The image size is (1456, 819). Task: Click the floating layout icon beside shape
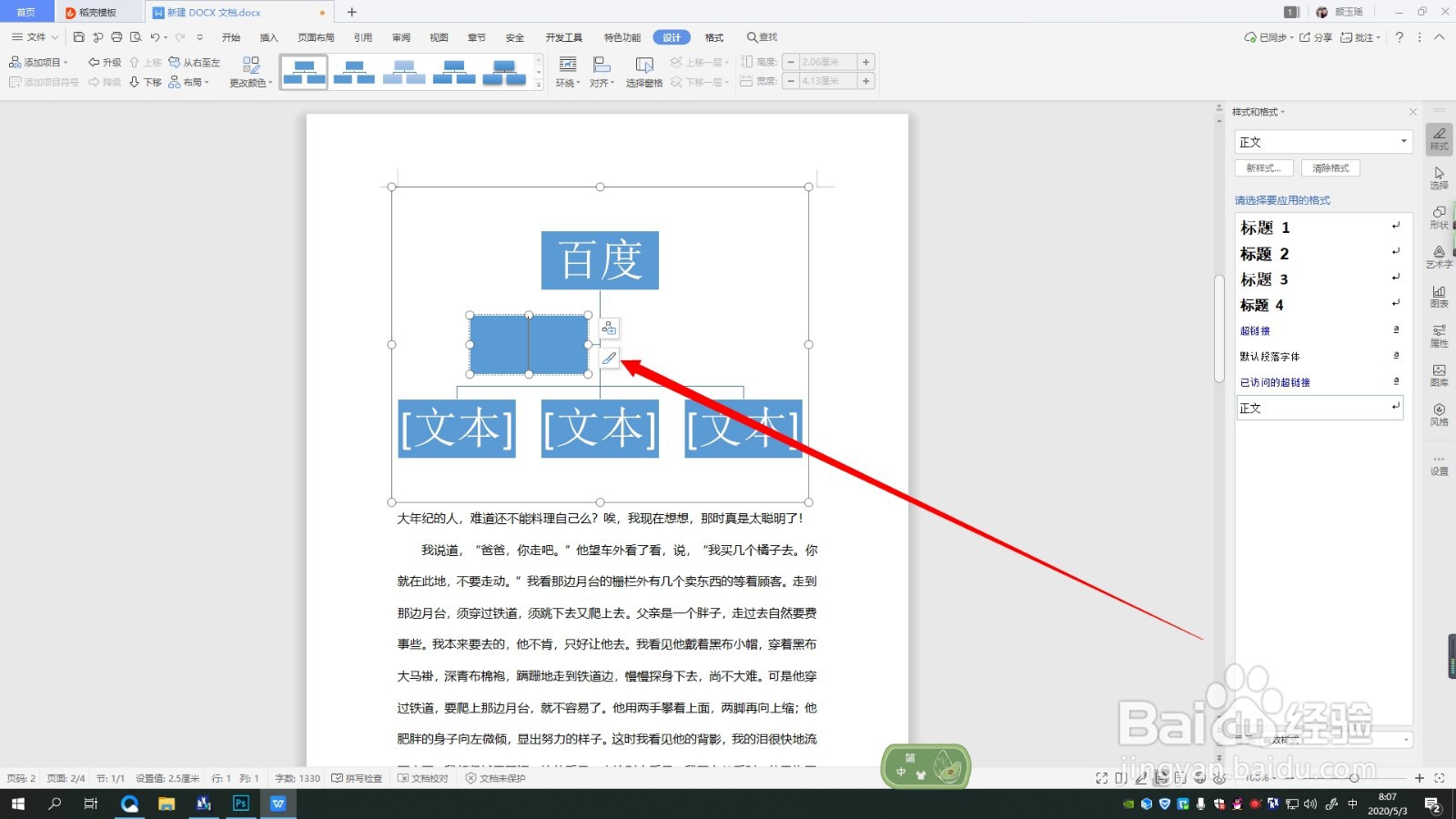pyautogui.click(x=609, y=329)
